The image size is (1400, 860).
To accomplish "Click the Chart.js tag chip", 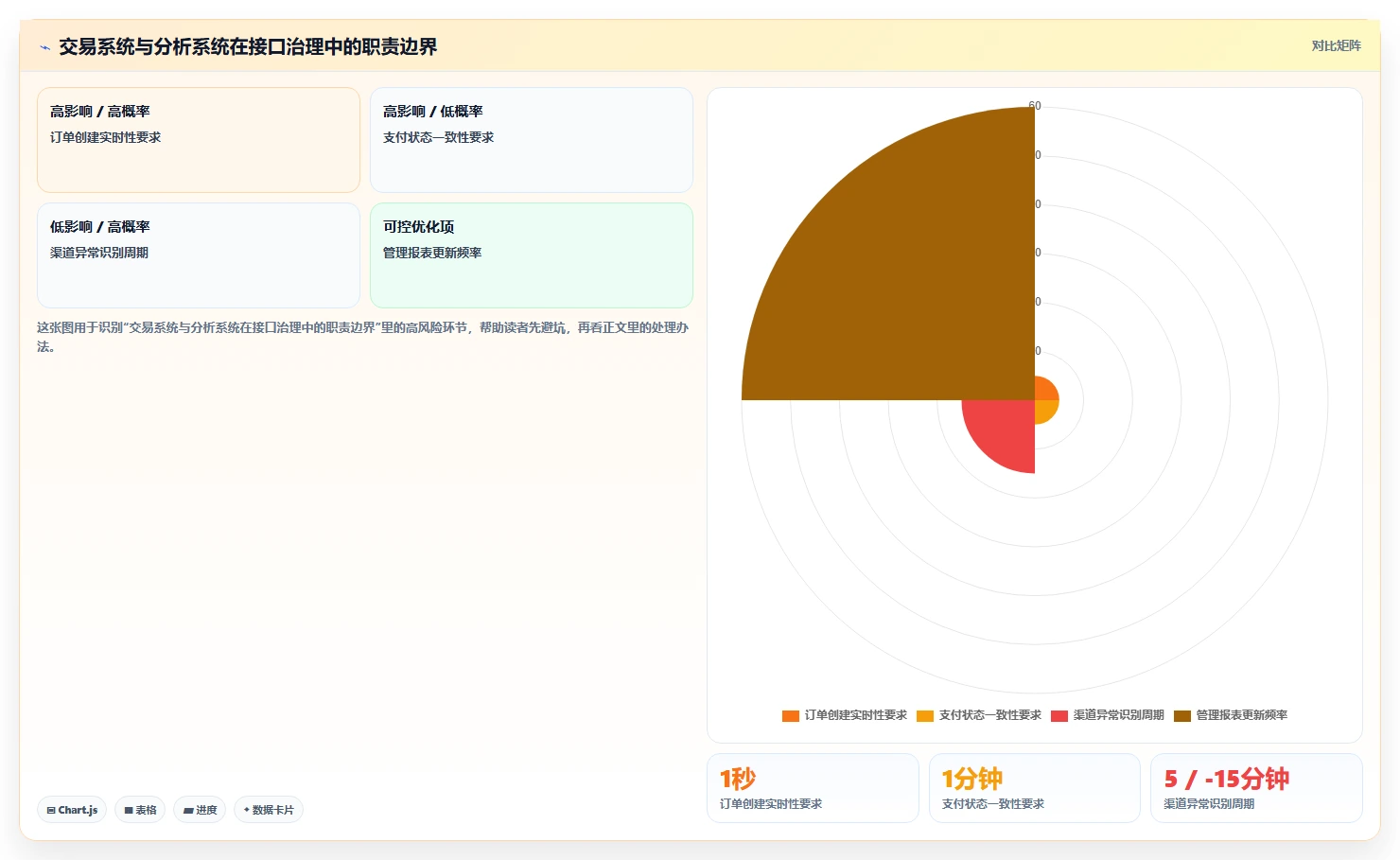I will coord(72,810).
